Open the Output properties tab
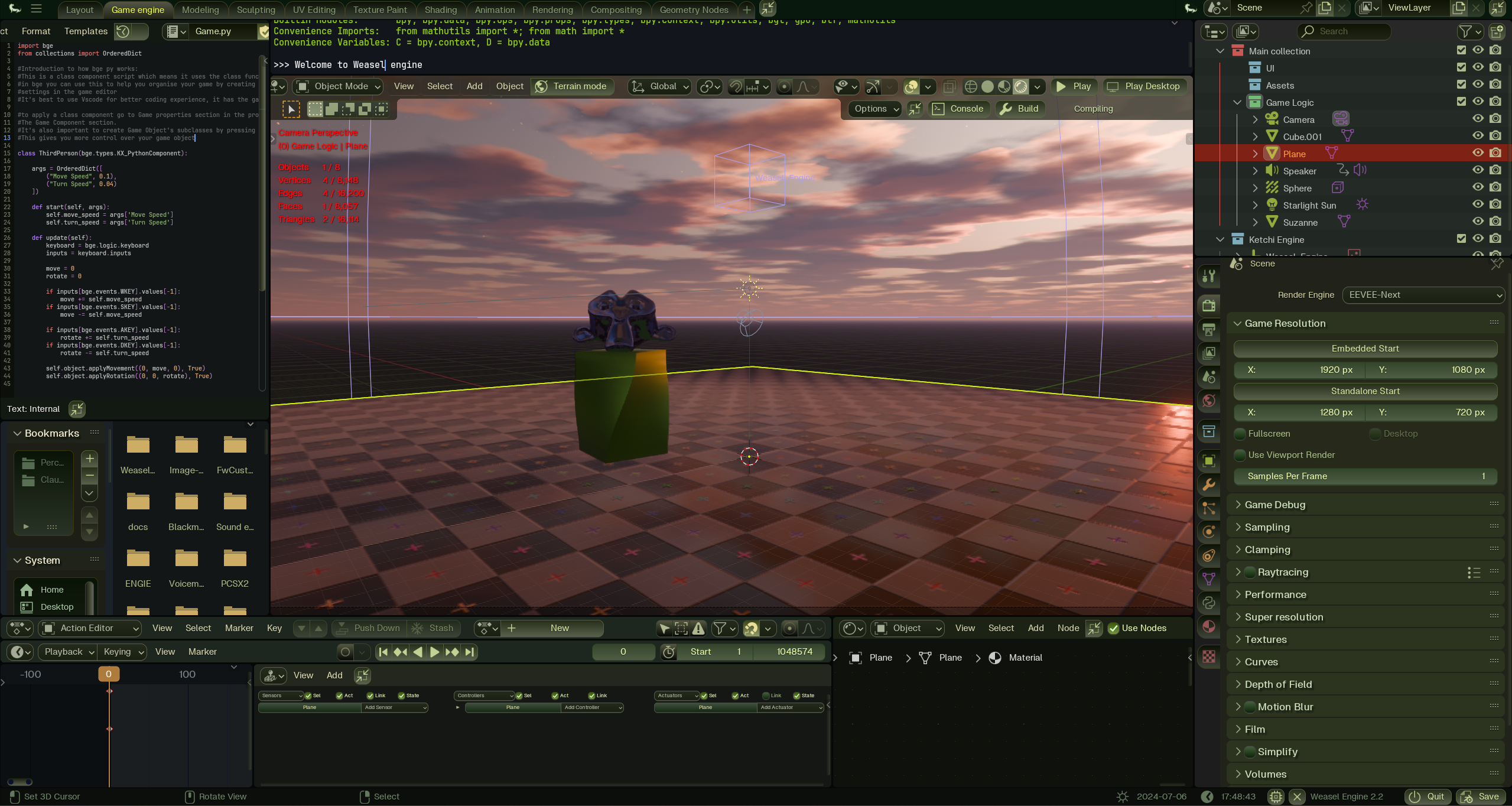Viewport: 1512px width, 806px height. coord(1209,329)
